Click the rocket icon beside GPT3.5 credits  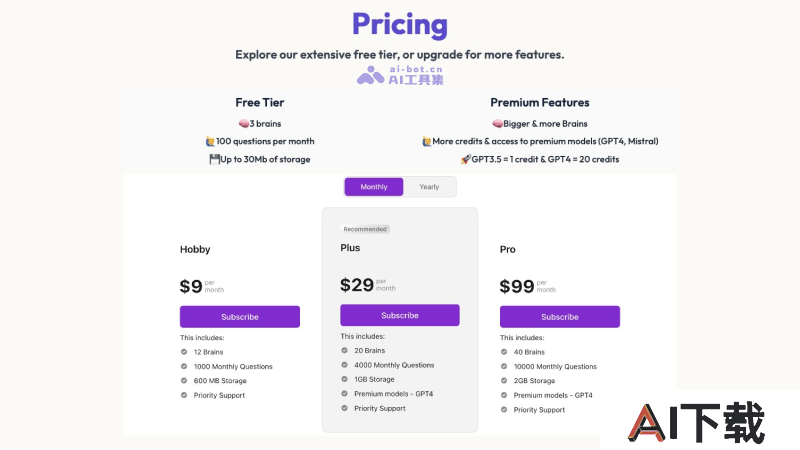465,159
